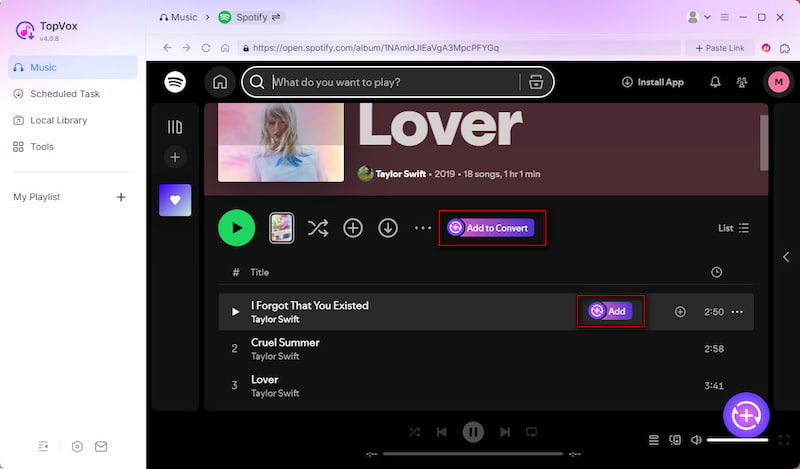Open more options for first track

(737, 312)
